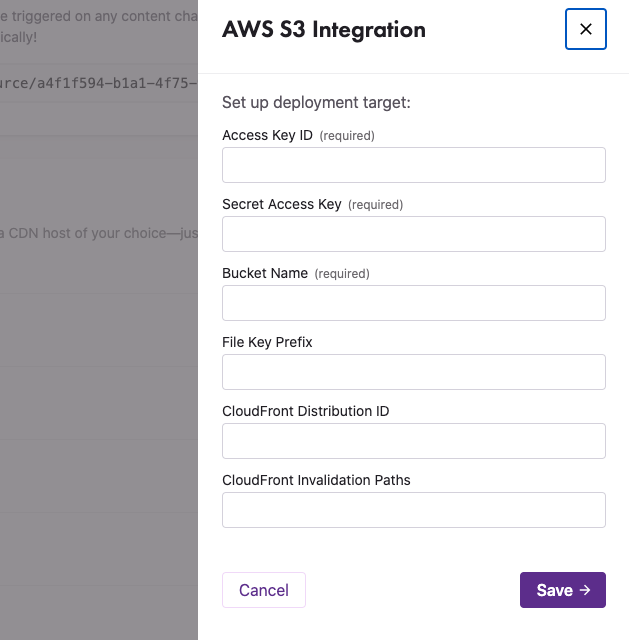Click into the Secret Access Key input
Screen dimensions: 629x640
pos(413,234)
